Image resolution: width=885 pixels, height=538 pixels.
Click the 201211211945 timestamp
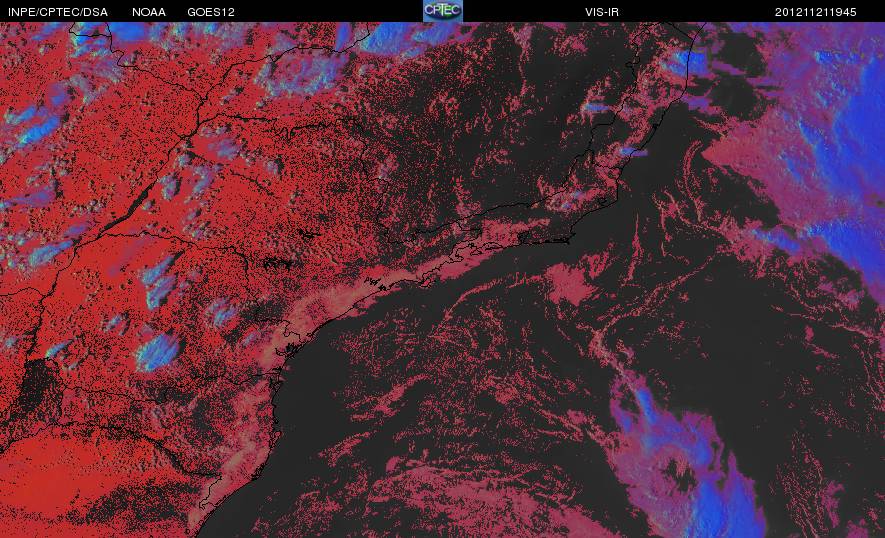pos(815,12)
